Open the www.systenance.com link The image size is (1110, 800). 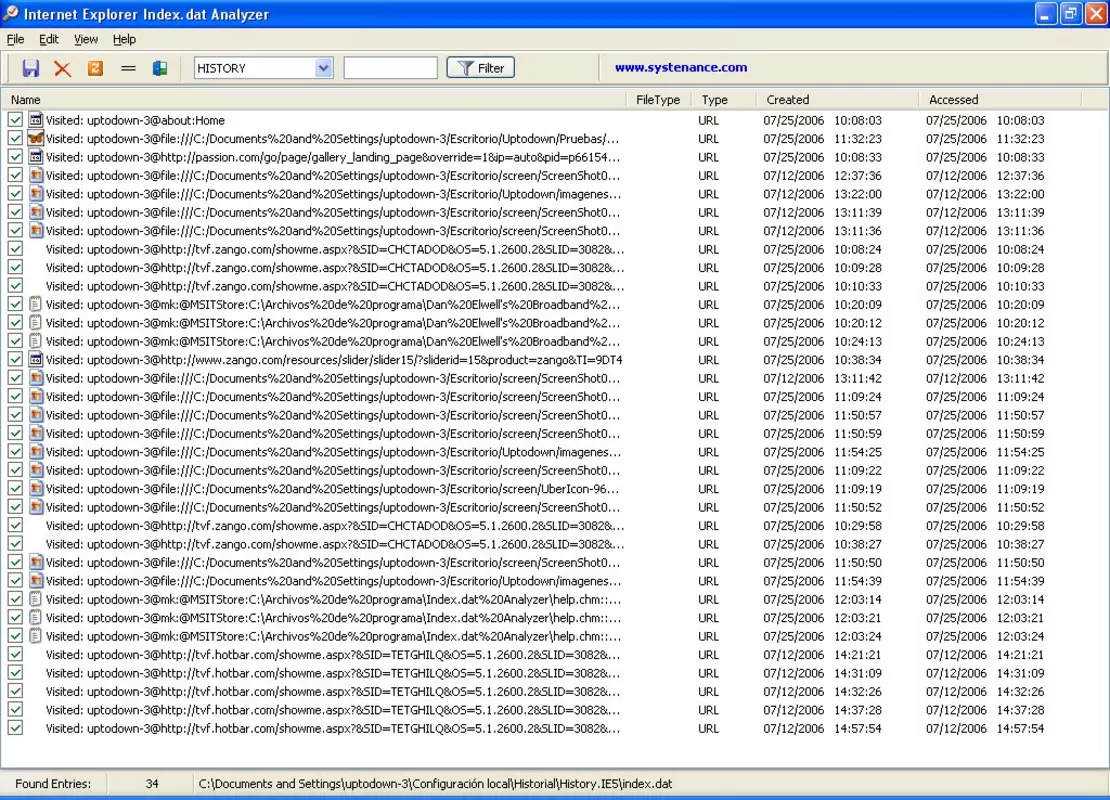click(x=680, y=67)
